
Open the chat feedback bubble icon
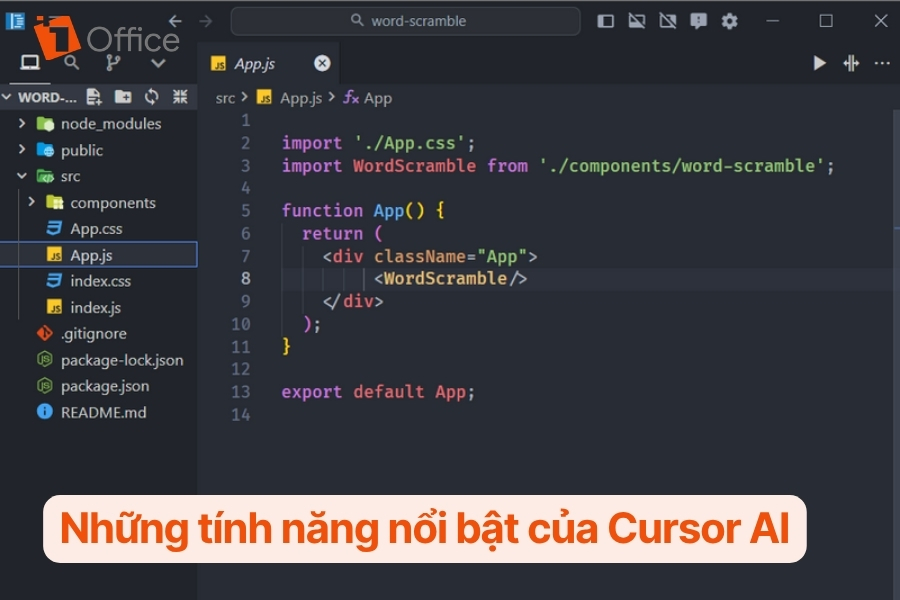pyautogui.click(x=699, y=21)
